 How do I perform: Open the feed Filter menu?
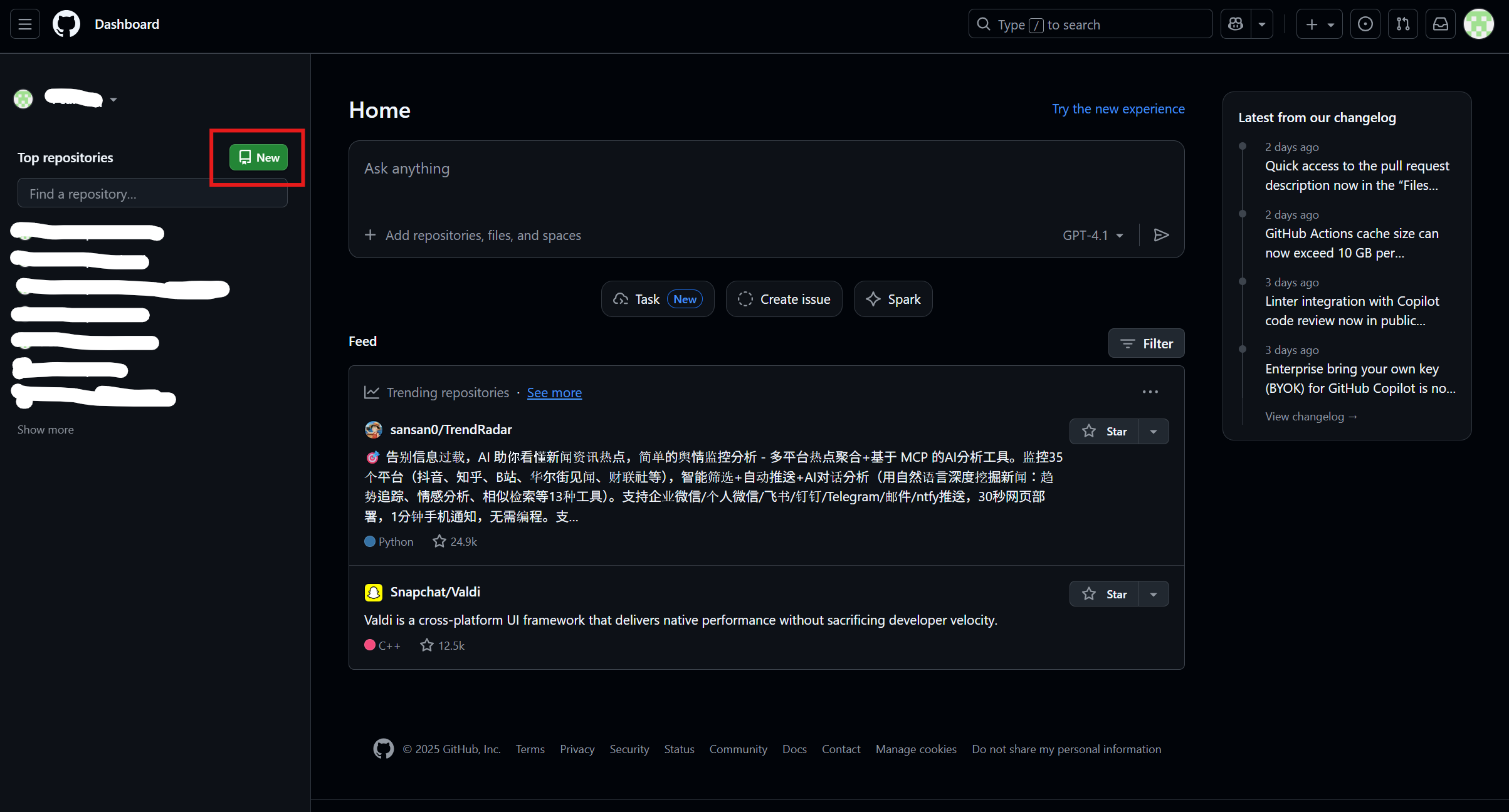pyautogui.click(x=1146, y=343)
